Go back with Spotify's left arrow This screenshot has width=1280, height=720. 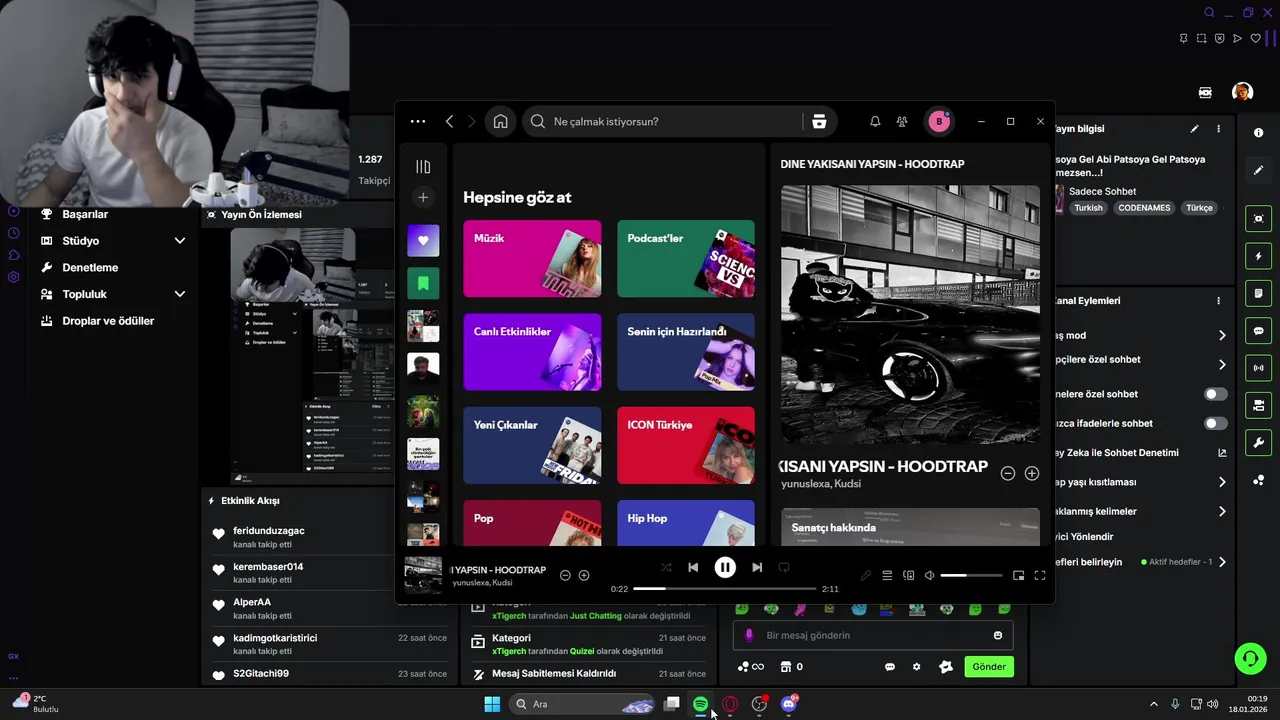click(x=449, y=121)
